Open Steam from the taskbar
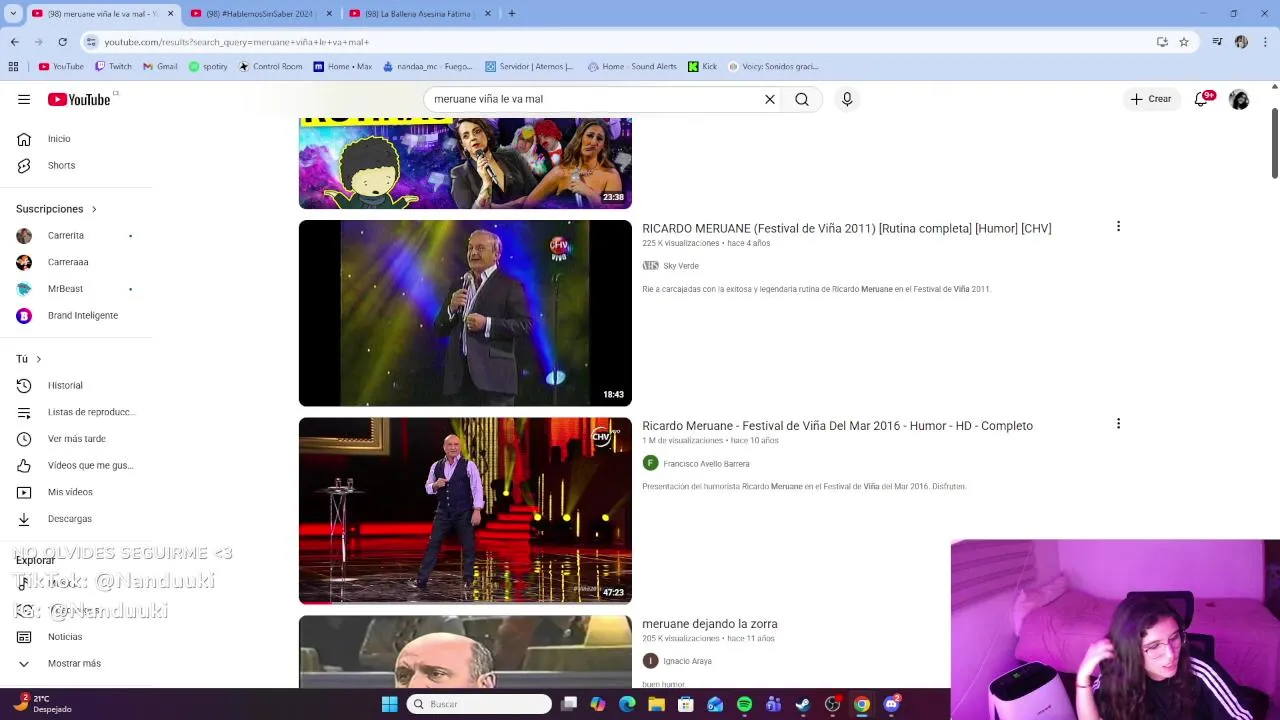 pyautogui.click(x=803, y=704)
